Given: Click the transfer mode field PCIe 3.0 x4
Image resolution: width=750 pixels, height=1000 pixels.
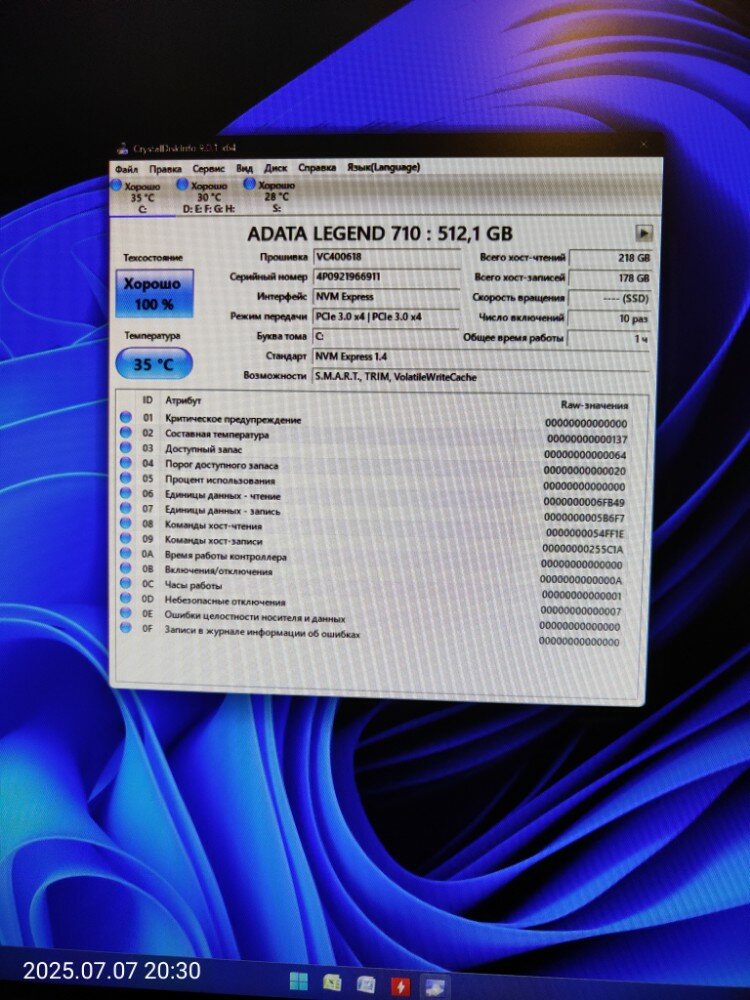Looking at the screenshot, I should coord(386,317).
